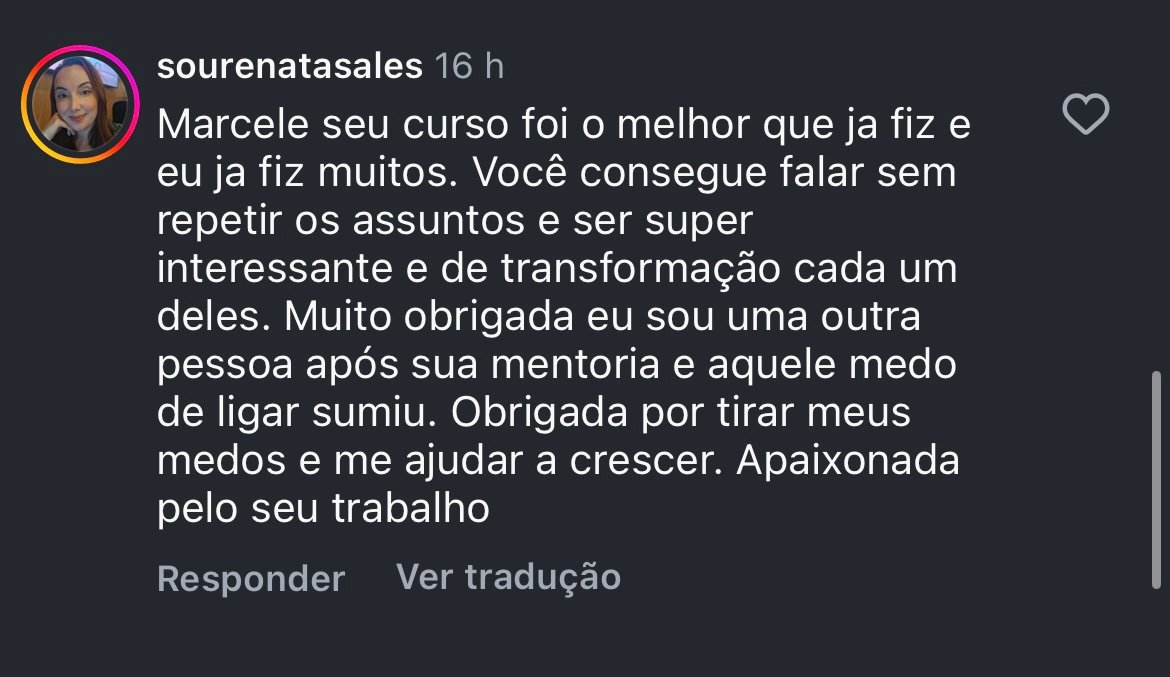1170x677 pixels.
Task: Select the word "trabalho" on the last line
Action: [411, 510]
